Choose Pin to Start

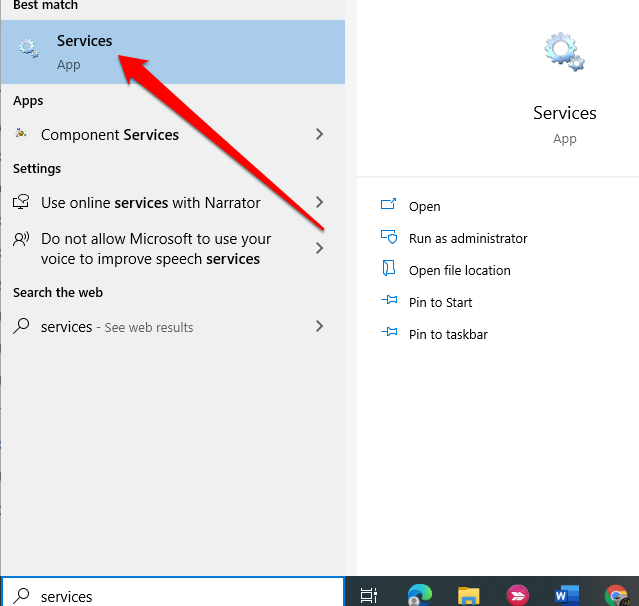440,302
